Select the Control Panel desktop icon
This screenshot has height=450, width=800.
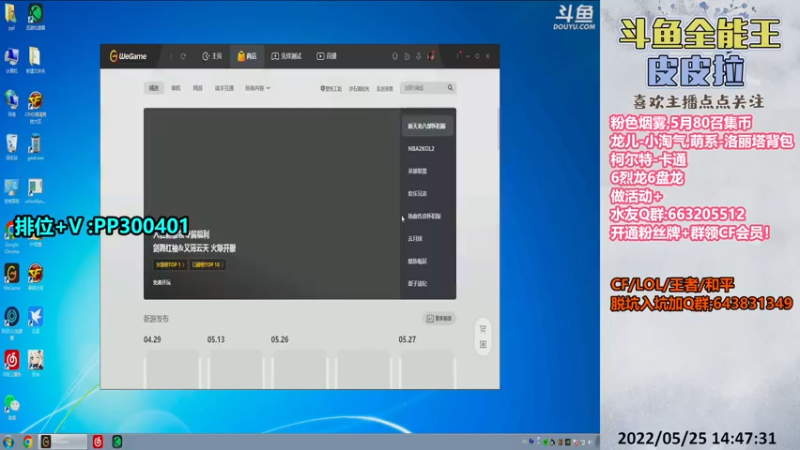pyautogui.click(x=11, y=191)
